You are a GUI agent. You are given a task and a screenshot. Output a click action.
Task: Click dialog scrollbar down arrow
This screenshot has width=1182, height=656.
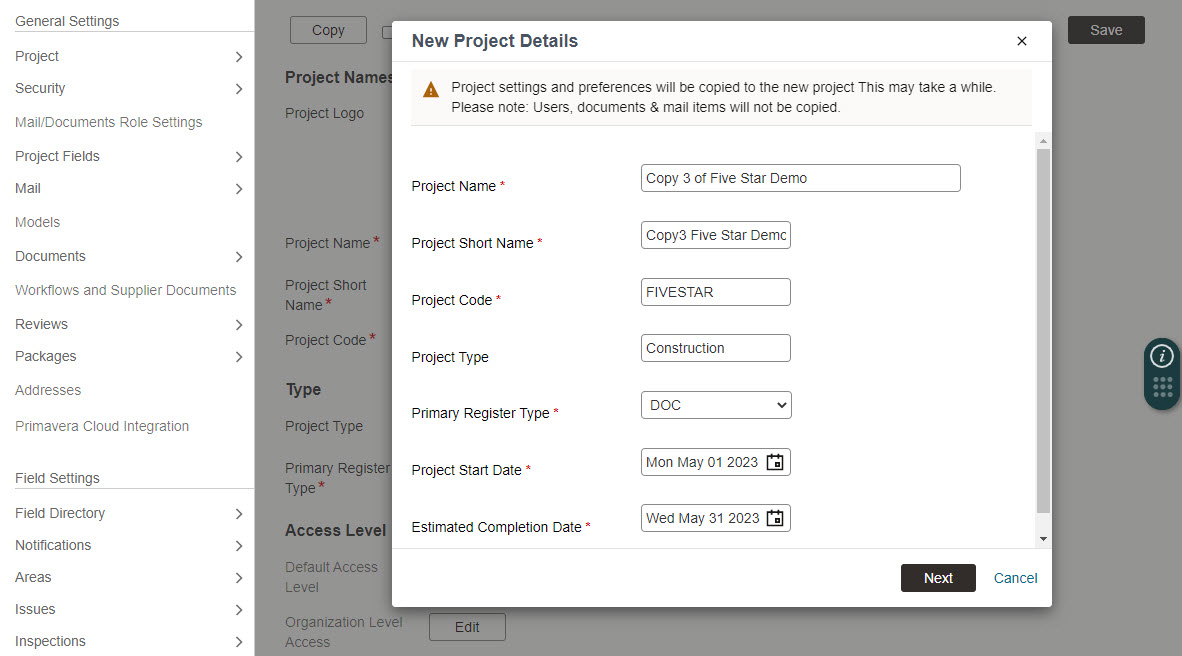click(1043, 538)
